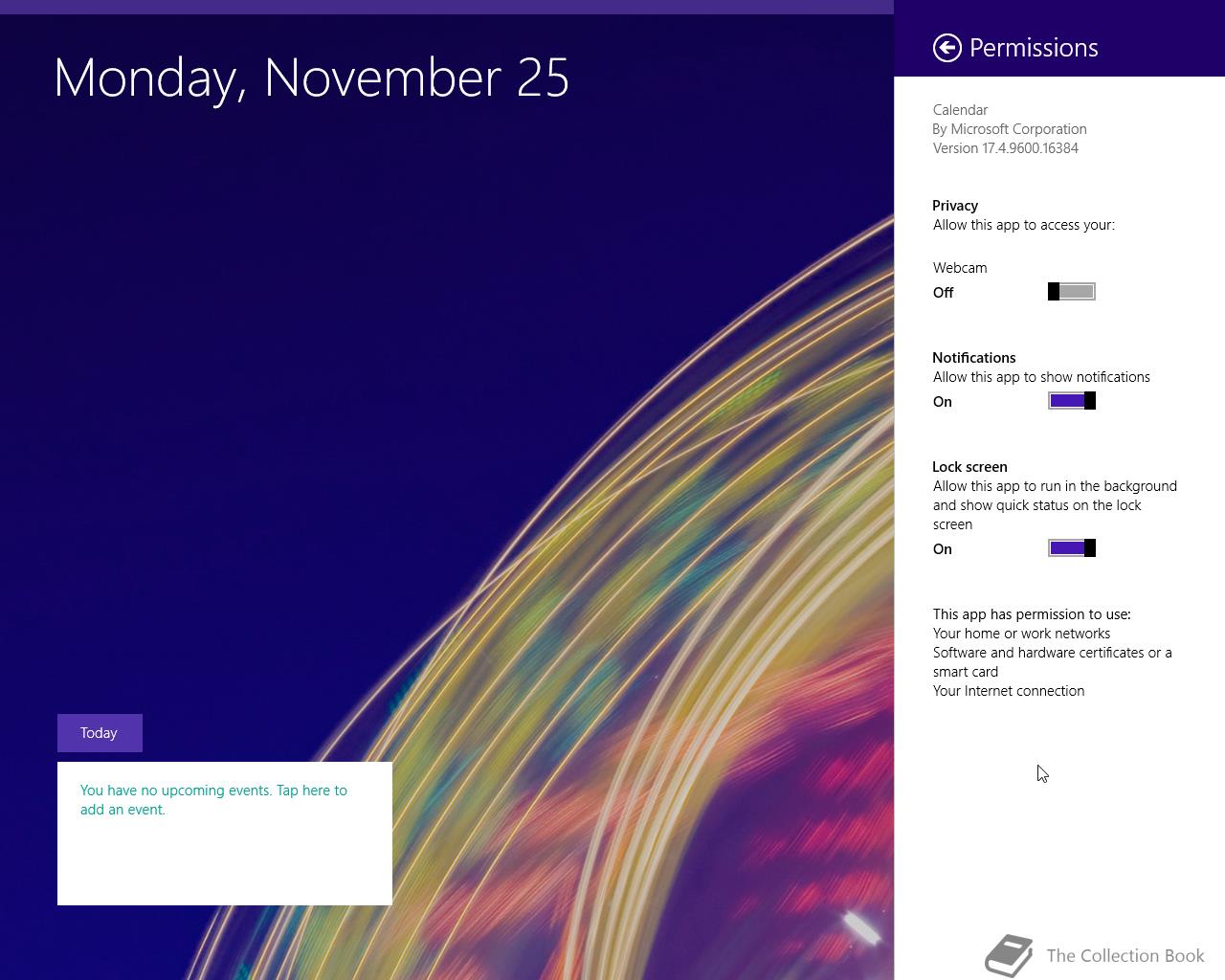Click the Webcam label

tap(960, 268)
